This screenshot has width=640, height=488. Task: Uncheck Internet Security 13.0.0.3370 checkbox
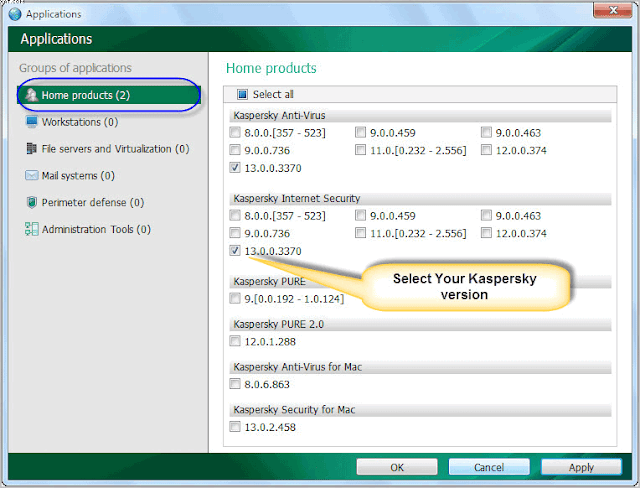235,251
